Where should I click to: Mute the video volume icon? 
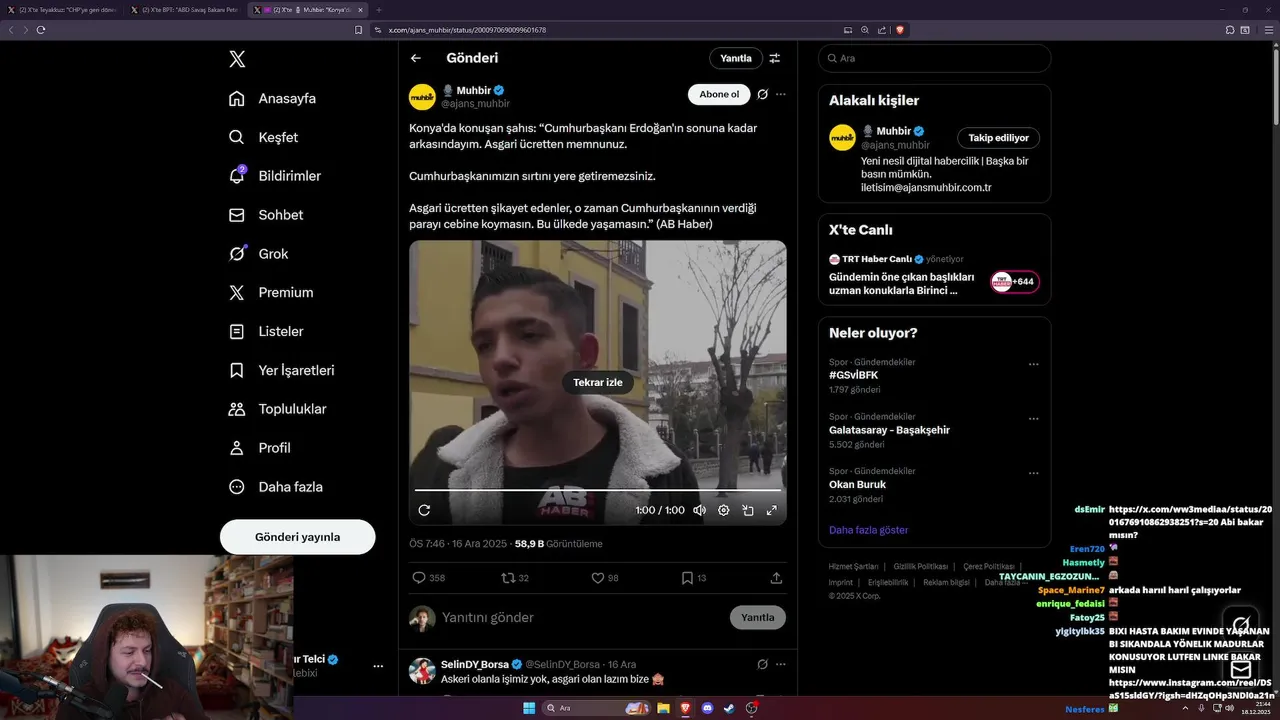tap(699, 510)
